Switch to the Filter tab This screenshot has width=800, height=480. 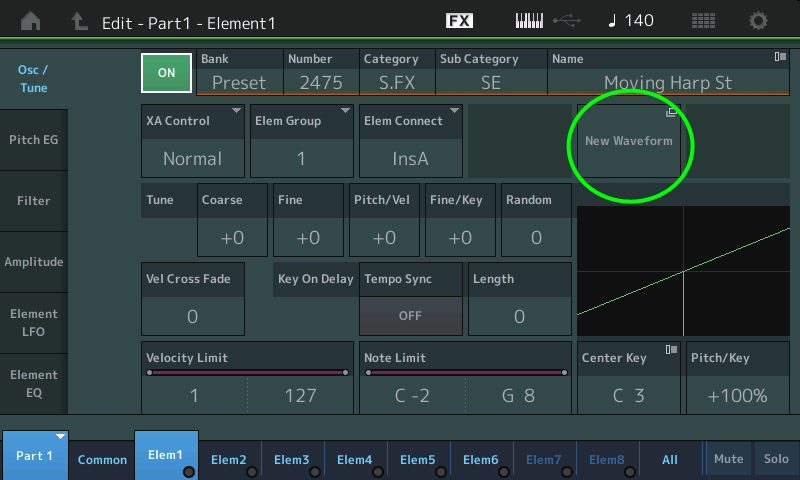point(33,201)
